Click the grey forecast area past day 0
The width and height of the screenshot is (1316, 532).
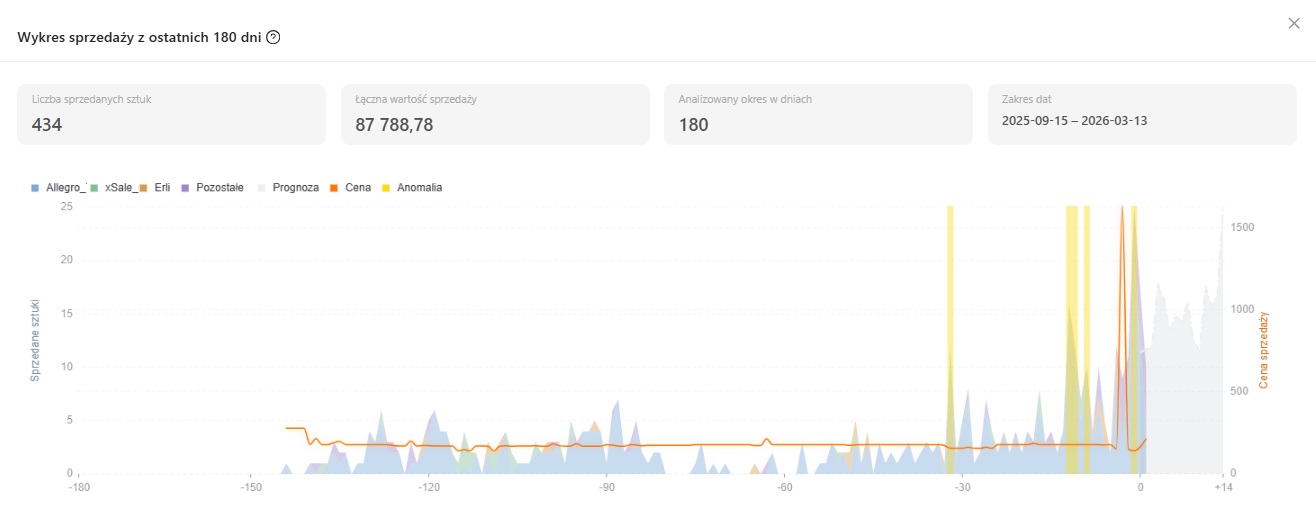point(1185,400)
